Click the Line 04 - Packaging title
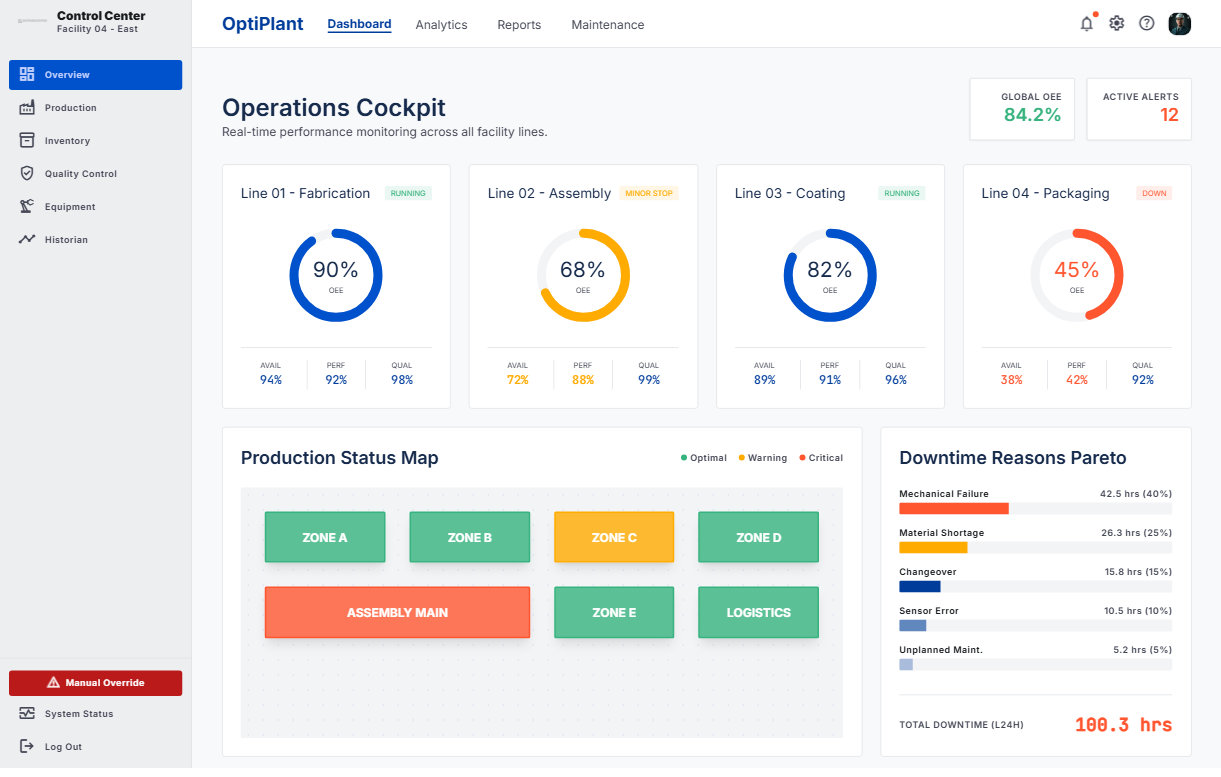 point(1045,193)
